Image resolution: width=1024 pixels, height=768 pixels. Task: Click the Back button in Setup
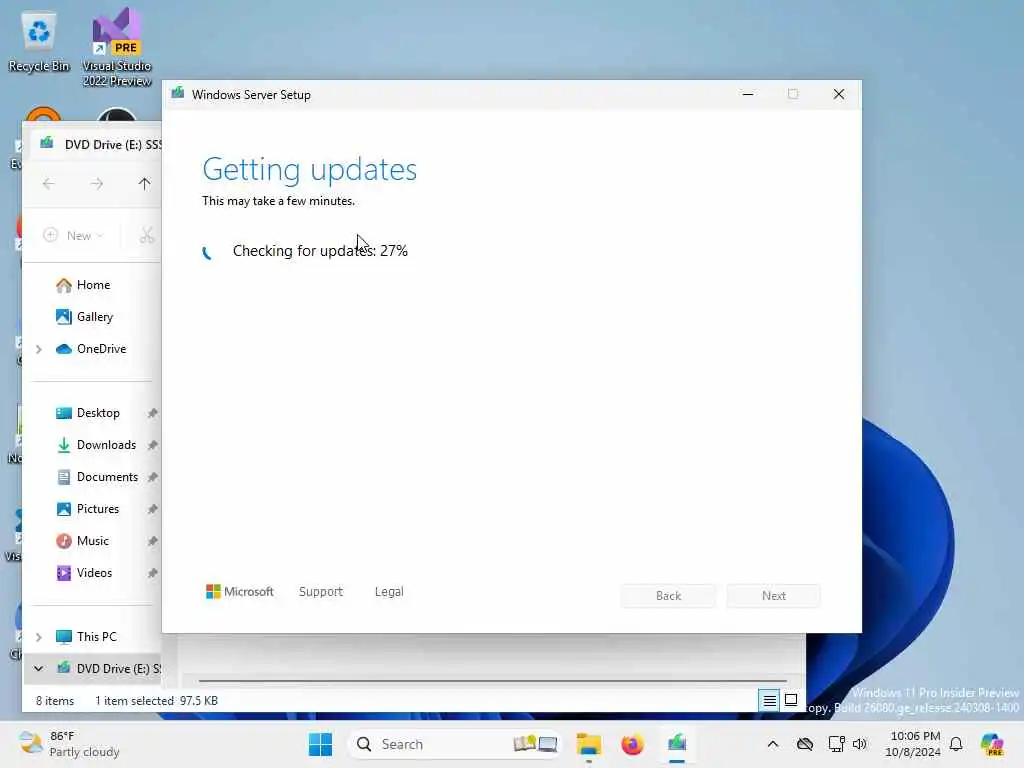pyautogui.click(x=668, y=596)
